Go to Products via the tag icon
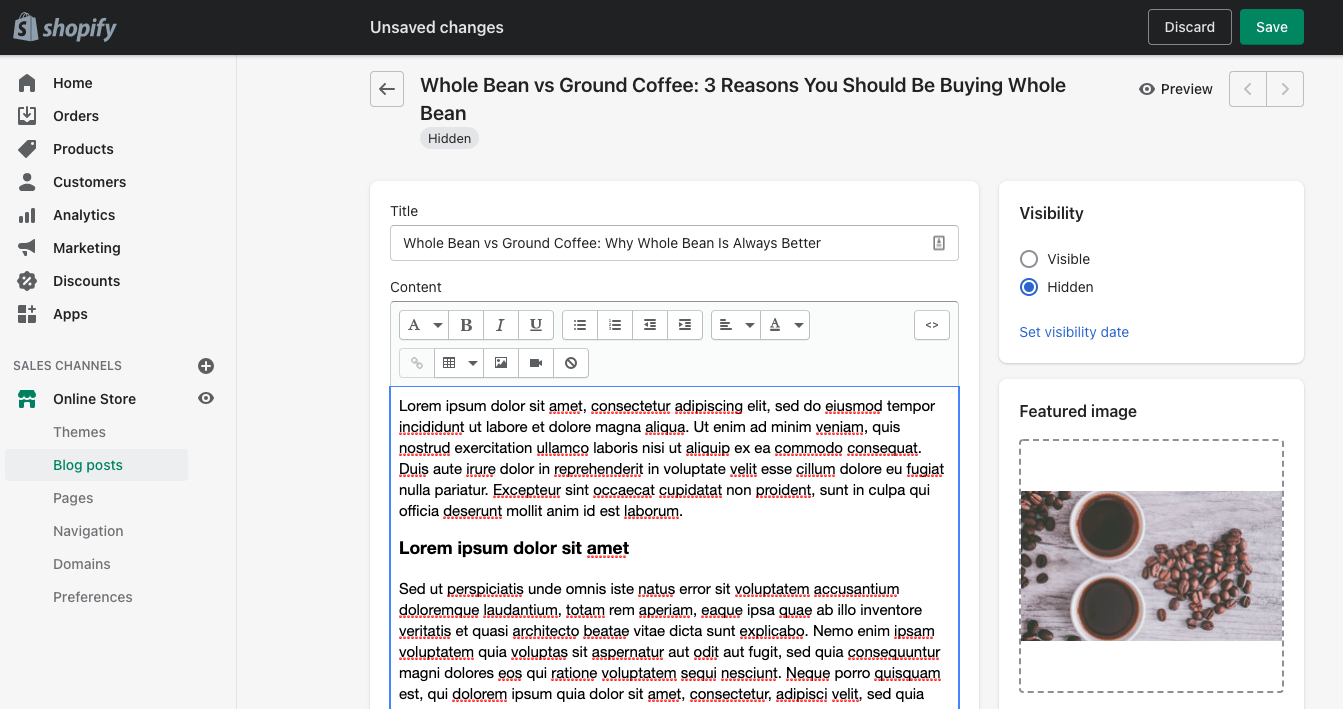The height and width of the screenshot is (709, 1343). click(27, 149)
